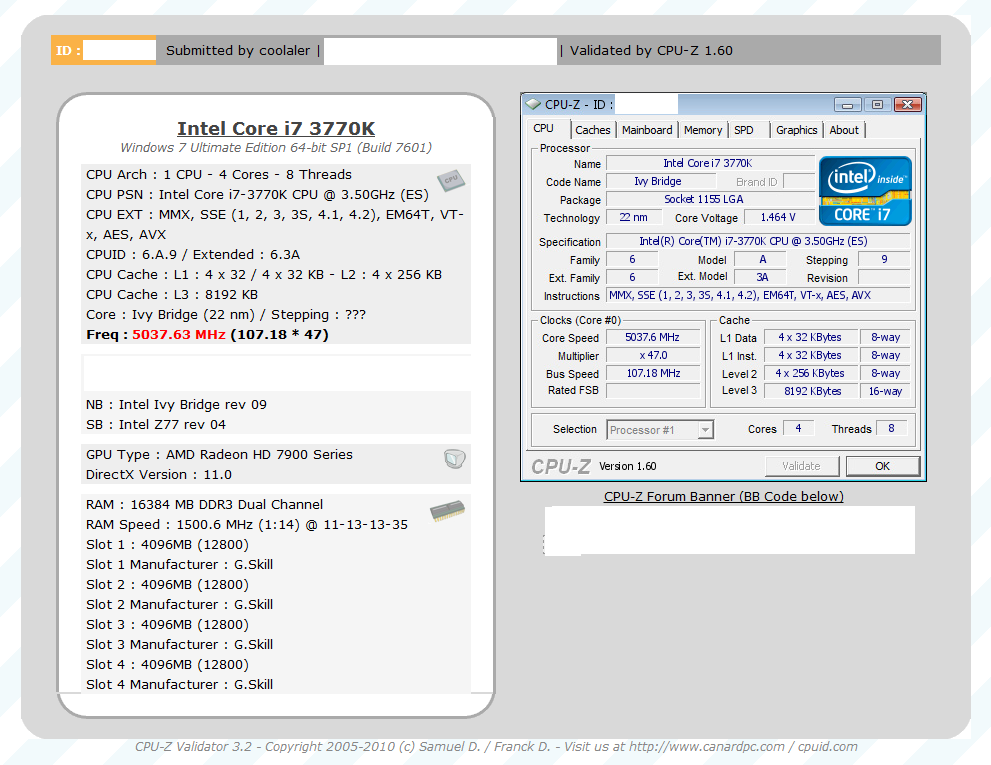Image resolution: width=991 pixels, height=765 pixels.
Task: Click the Ext. Model 3A value
Action: click(x=762, y=277)
